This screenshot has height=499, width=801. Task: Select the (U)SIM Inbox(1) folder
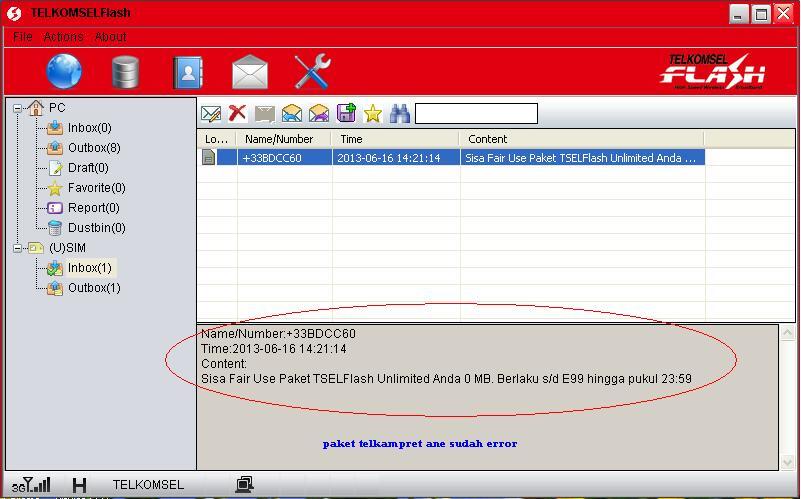pos(89,268)
